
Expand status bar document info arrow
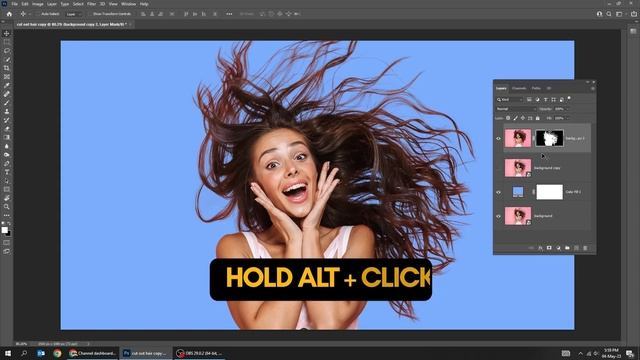pyautogui.click(x=88, y=344)
